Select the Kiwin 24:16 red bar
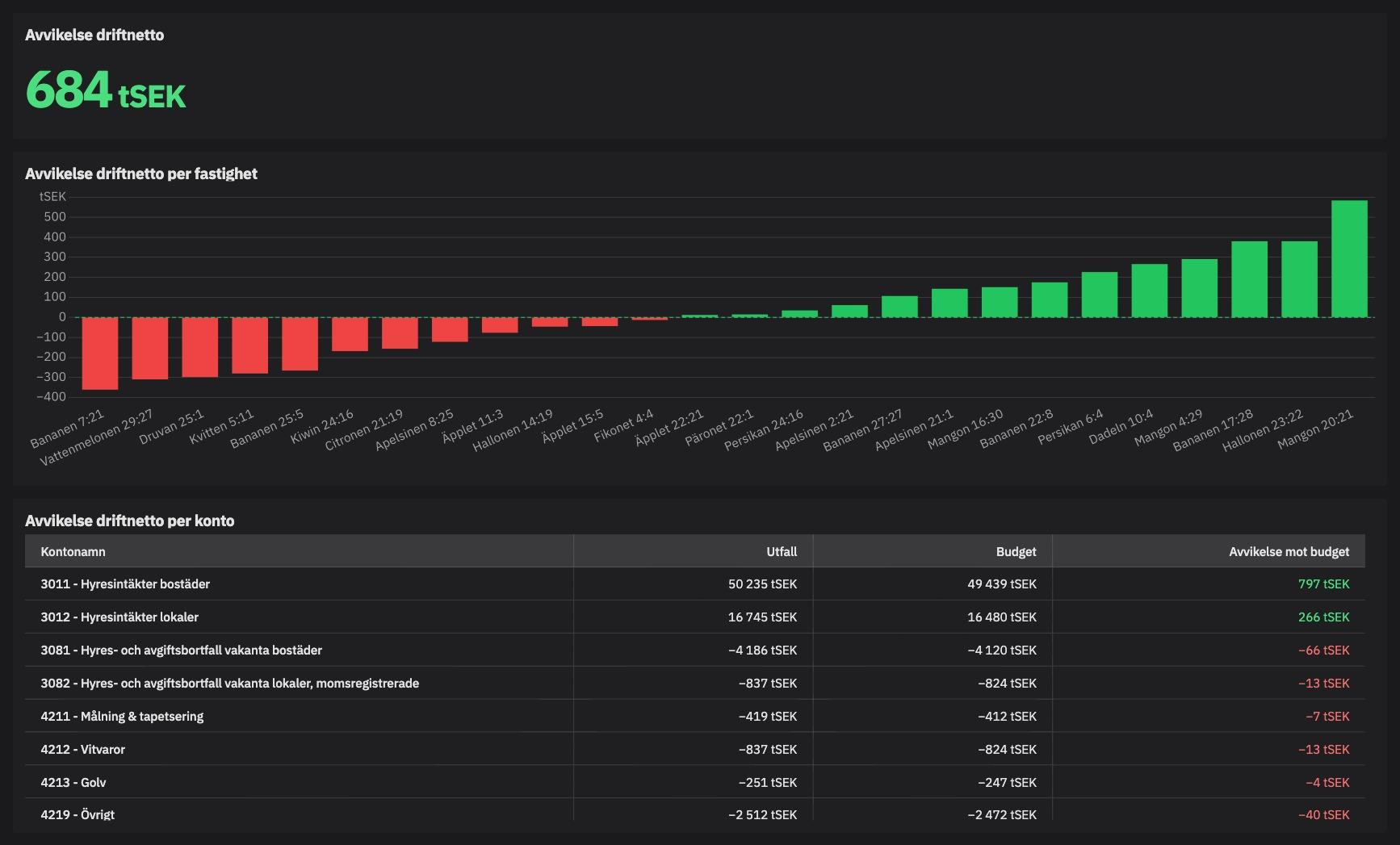 (x=350, y=334)
